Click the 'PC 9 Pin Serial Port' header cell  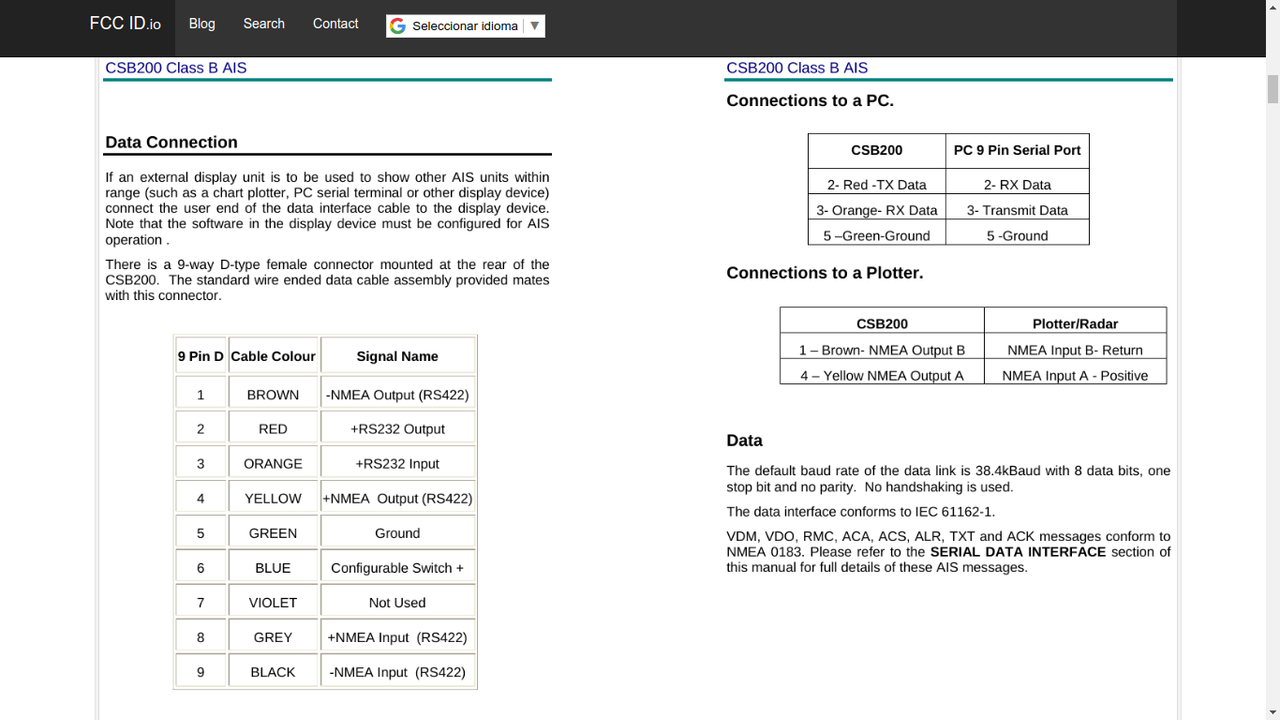(x=1017, y=150)
